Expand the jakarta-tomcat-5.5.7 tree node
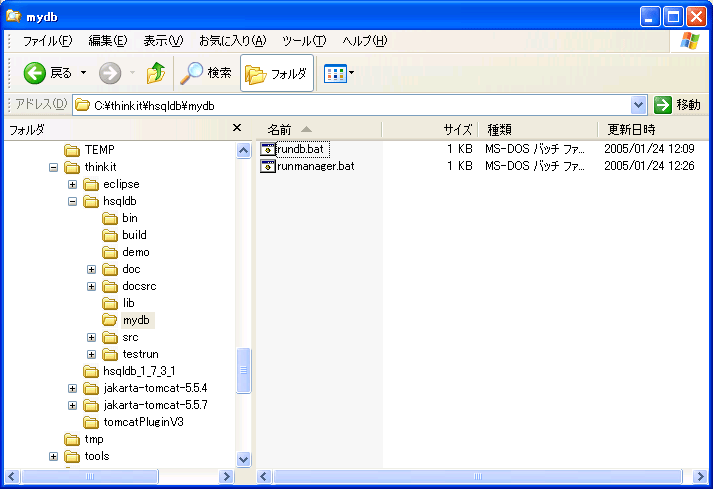Image resolution: width=713 pixels, height=489 pixels. coord(72,405)
